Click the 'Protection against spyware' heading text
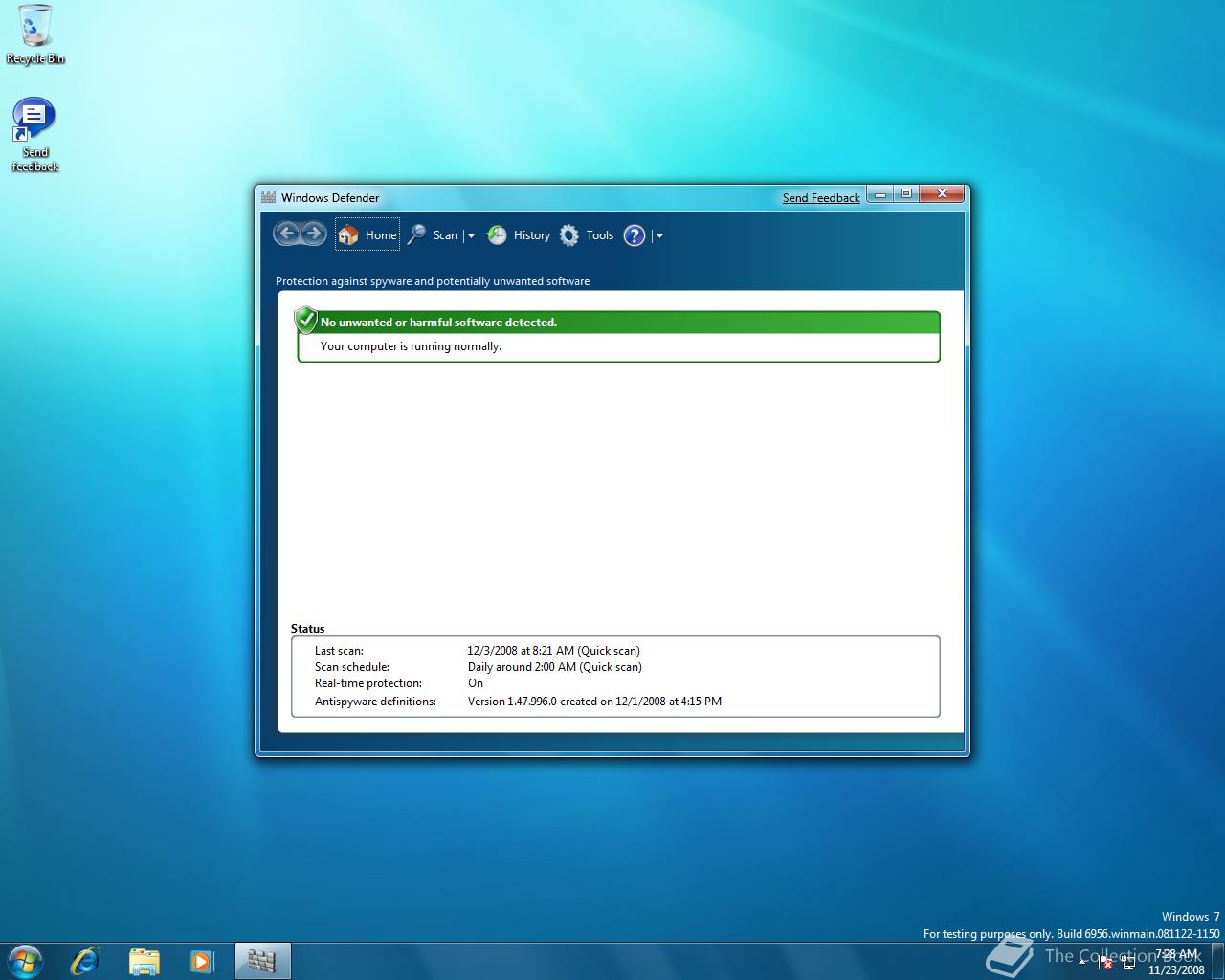This screenshot has width=1225, height=980. (433, 281)
